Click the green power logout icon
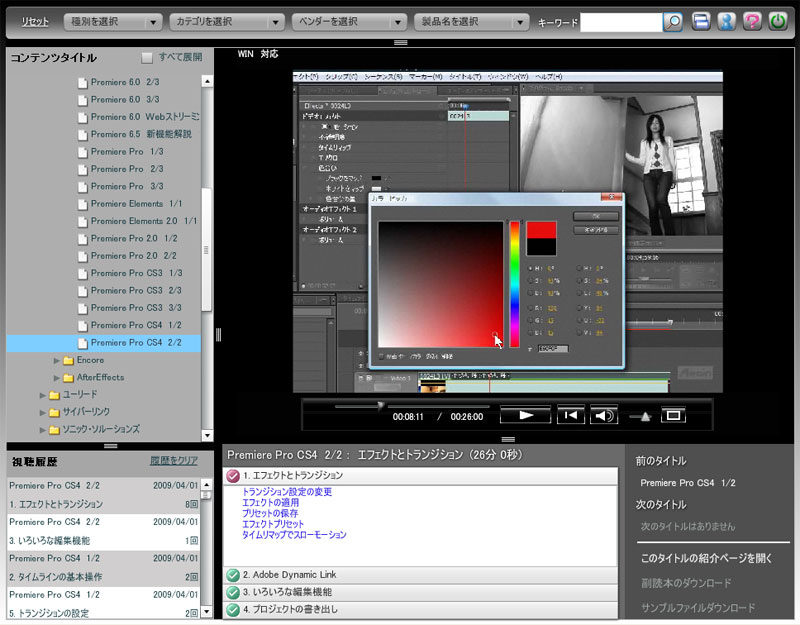This screenshot has width=800, height=625. 777,21
